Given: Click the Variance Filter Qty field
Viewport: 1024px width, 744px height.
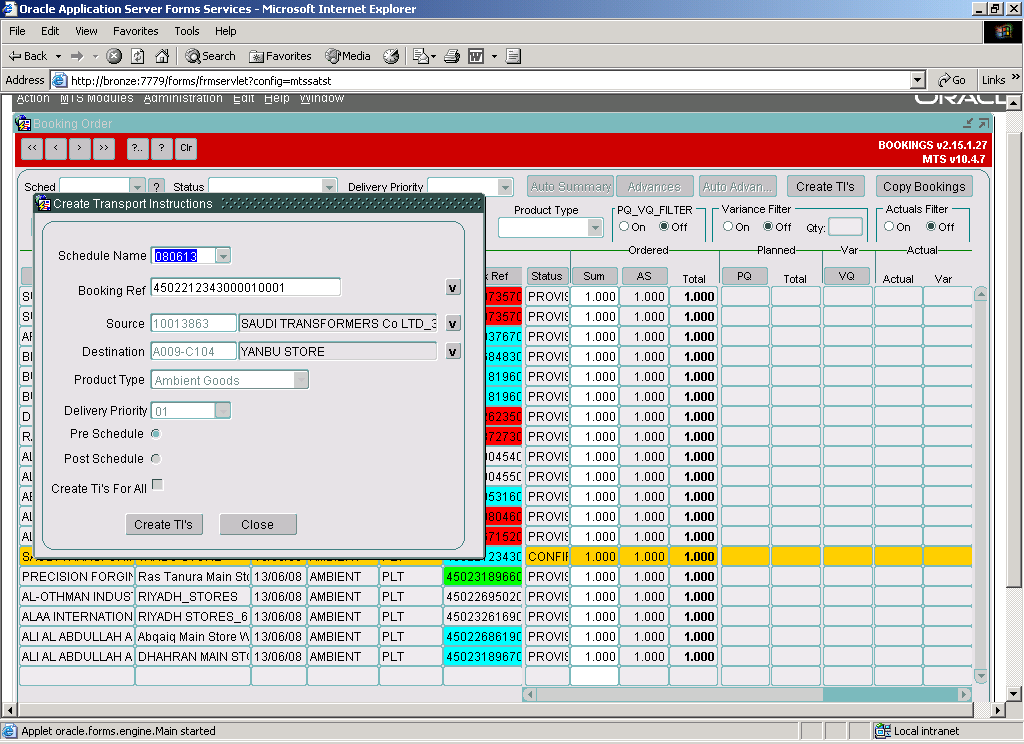Looking at the screenshot, I should click(845, 227).
